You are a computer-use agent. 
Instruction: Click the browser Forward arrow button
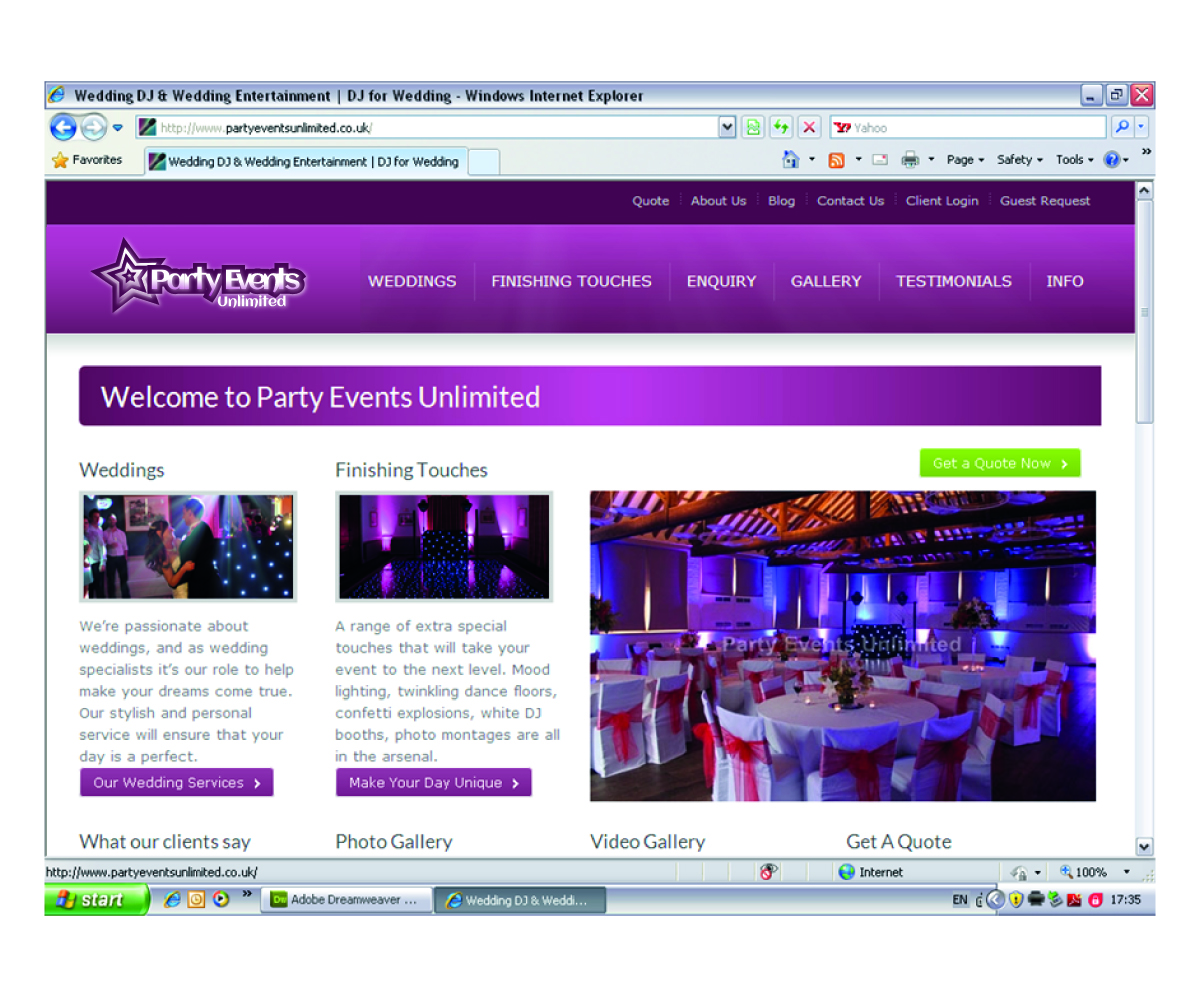click(93, 128)
